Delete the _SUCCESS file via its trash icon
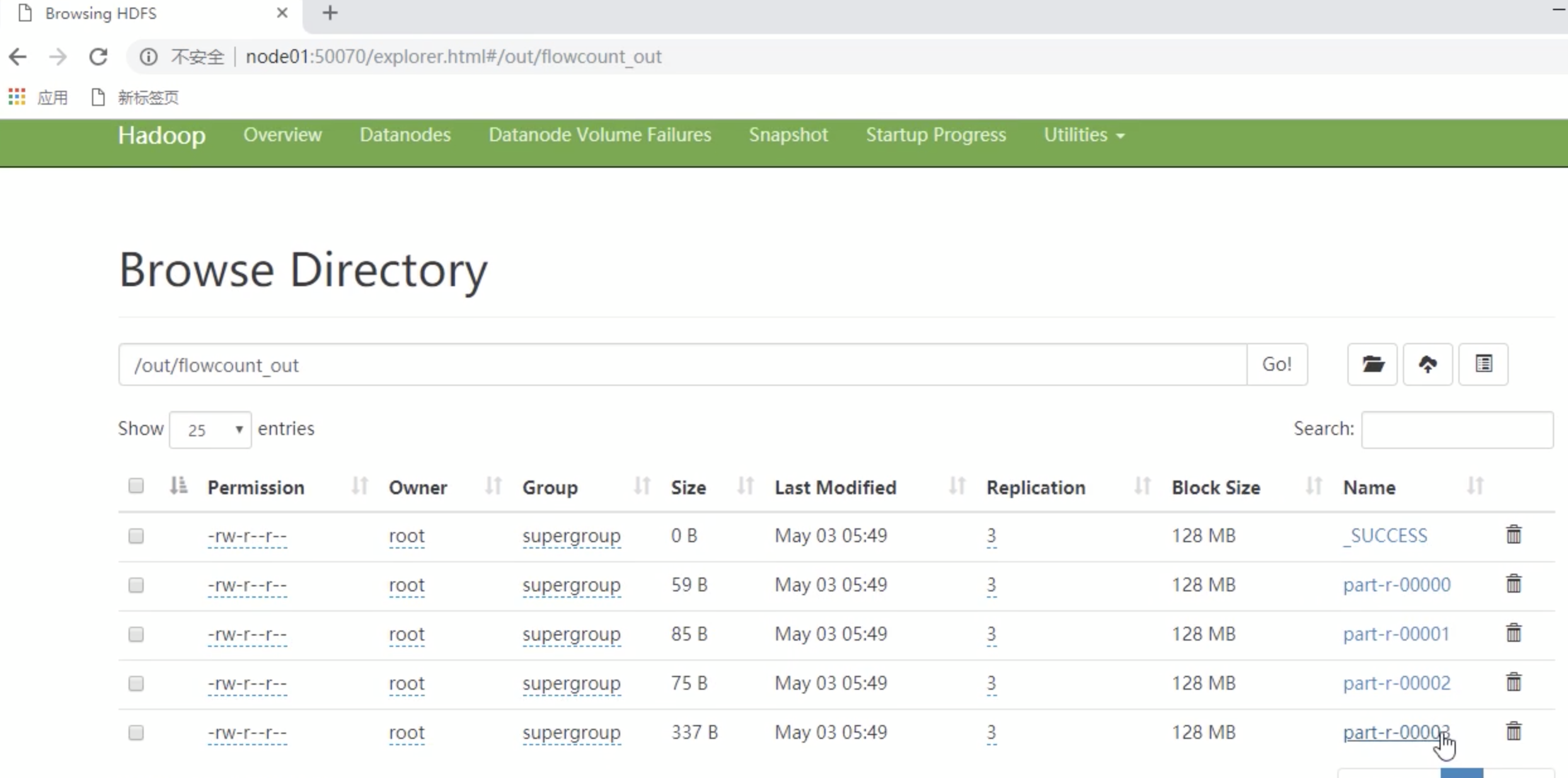 [1513, 535]
